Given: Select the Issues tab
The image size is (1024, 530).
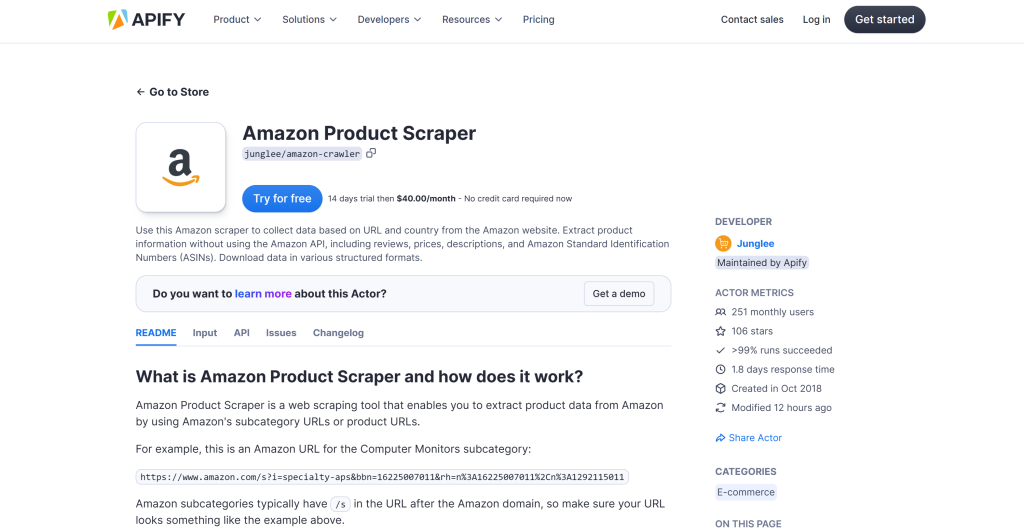Looking at the screenshot, I should pos(281,333).
